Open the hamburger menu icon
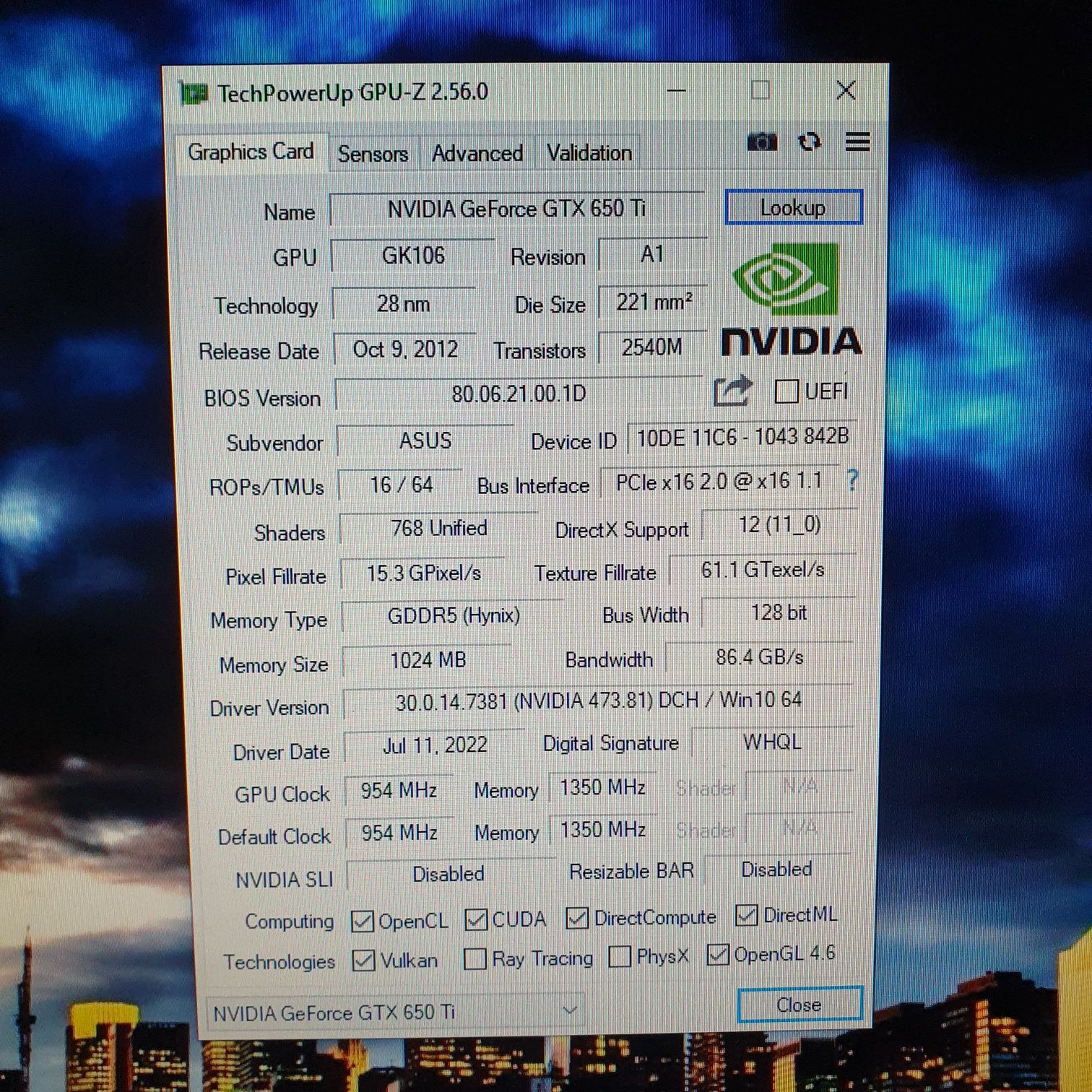The width and height of the screenshot is (1092, 1092). click(x=857, y=142)
